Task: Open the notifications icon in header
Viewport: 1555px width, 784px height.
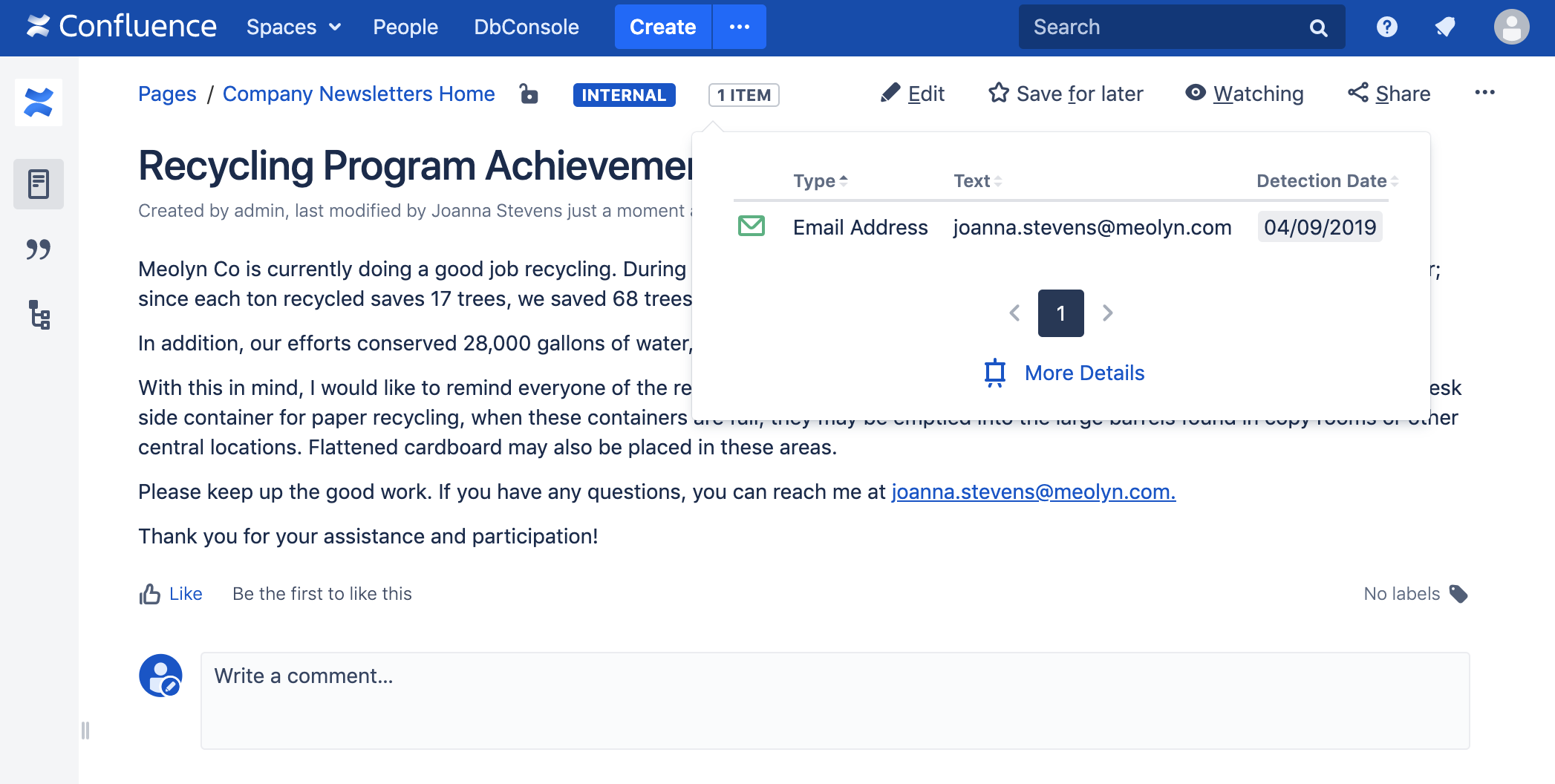Action: pyautogui.click(x=1444, y=27)
